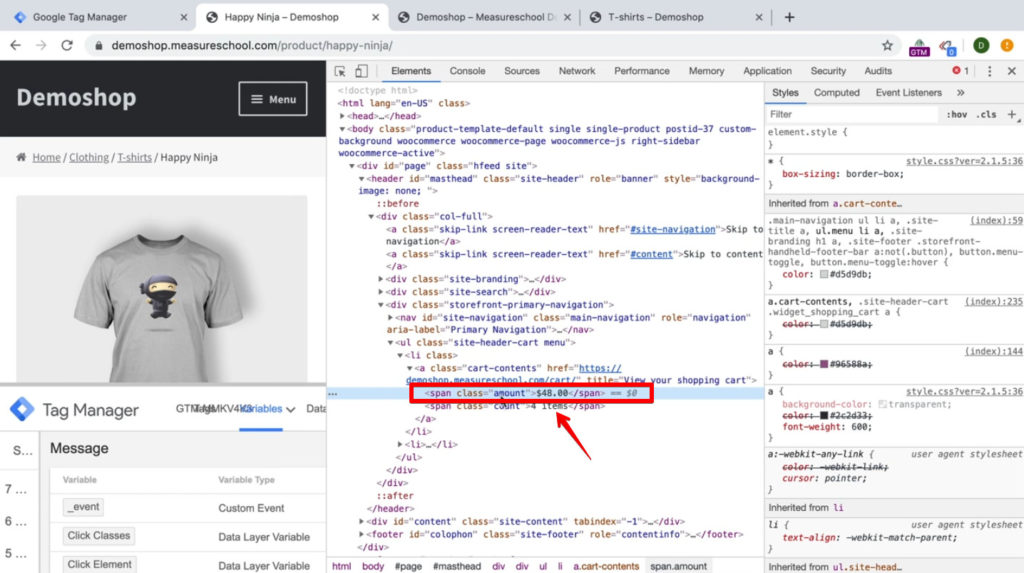Expand the footer colophon node
1024x573 pixels.
tap(361, 534)
